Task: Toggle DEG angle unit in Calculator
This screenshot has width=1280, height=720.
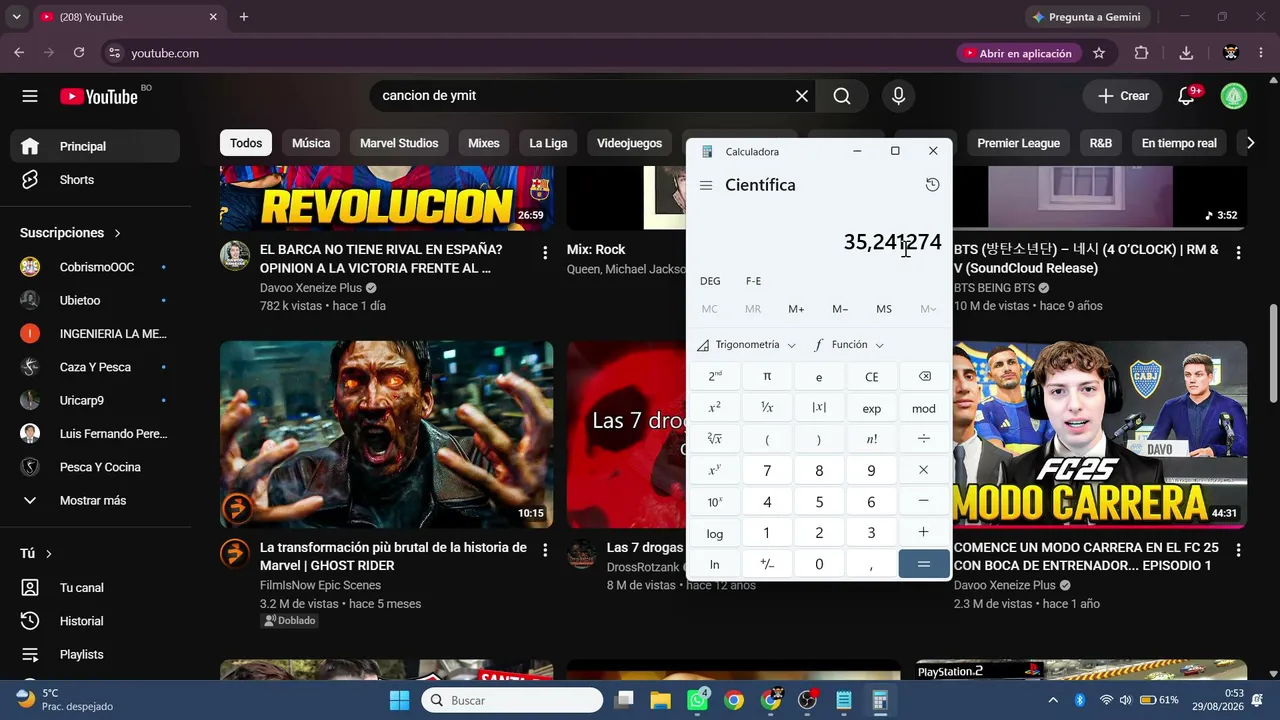Action: (x=710, y=281)
